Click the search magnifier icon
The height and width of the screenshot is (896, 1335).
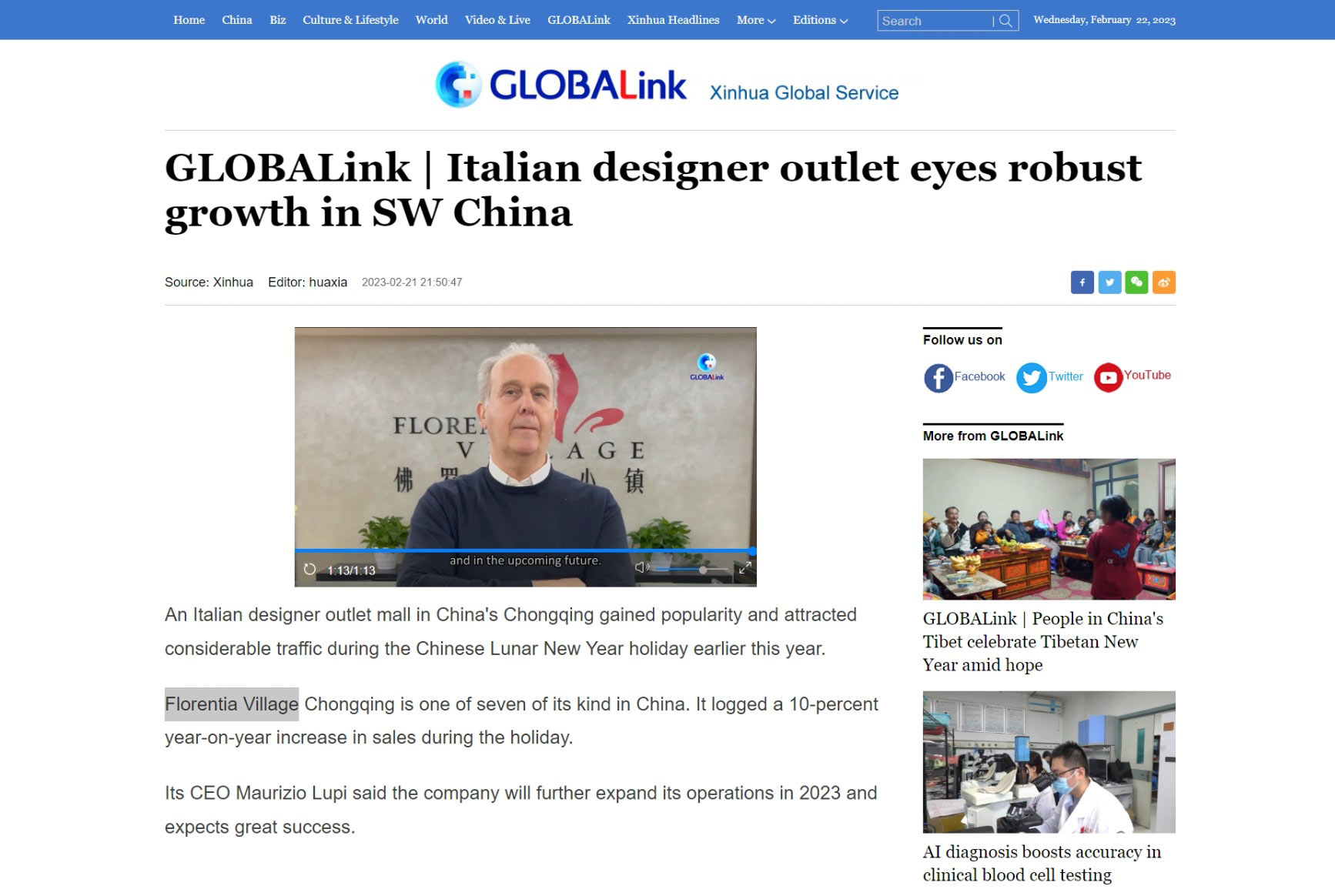[x=1005, y=21]
